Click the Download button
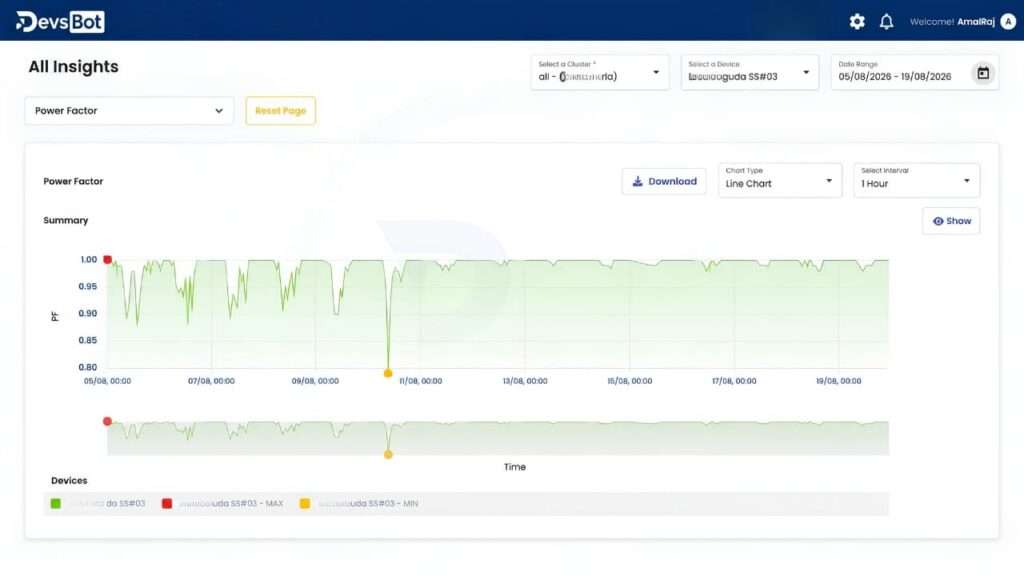Viewport: 1024px width, 576px height. 664,182
